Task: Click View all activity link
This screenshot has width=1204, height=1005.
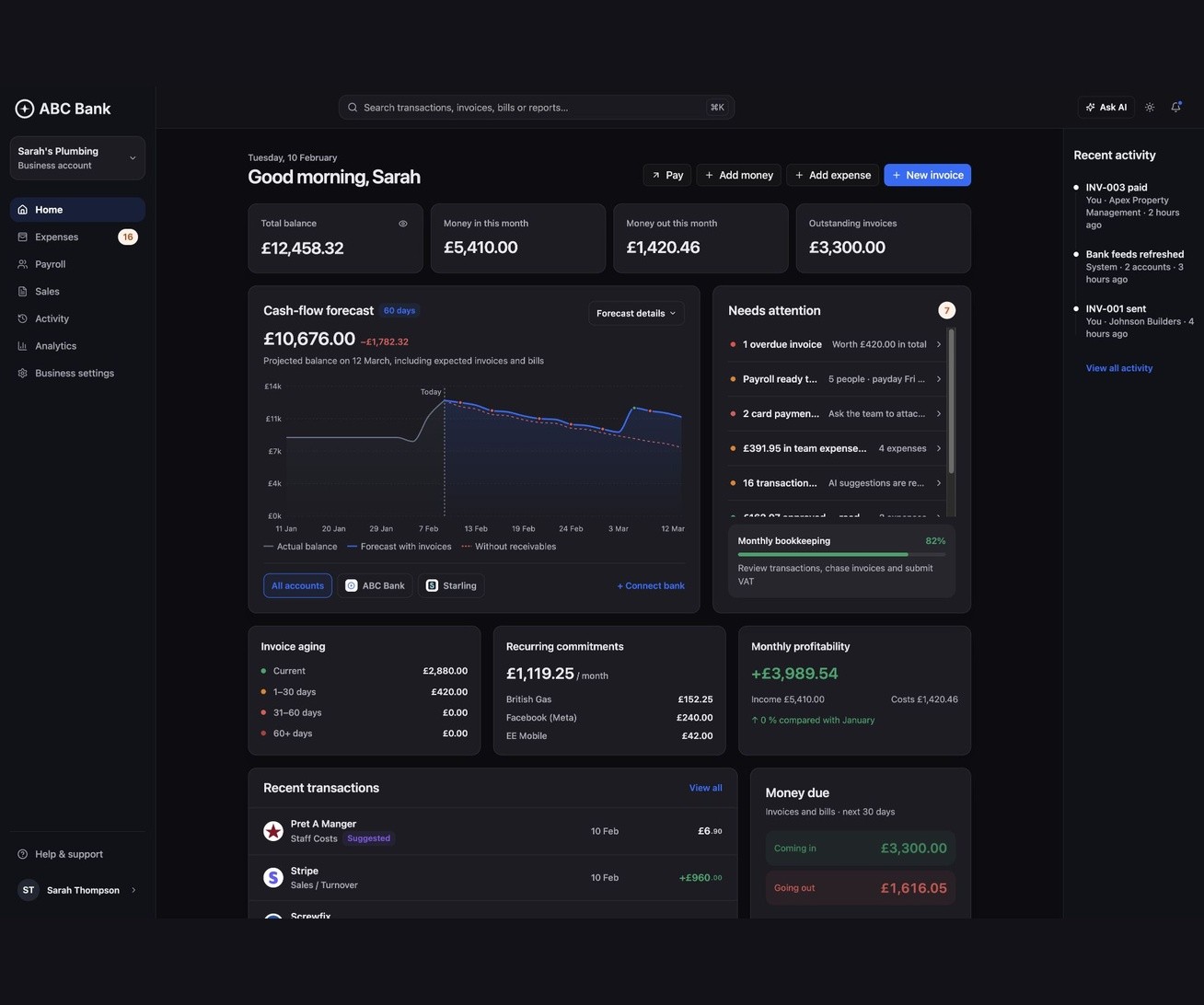Action: coord(1119,368)
